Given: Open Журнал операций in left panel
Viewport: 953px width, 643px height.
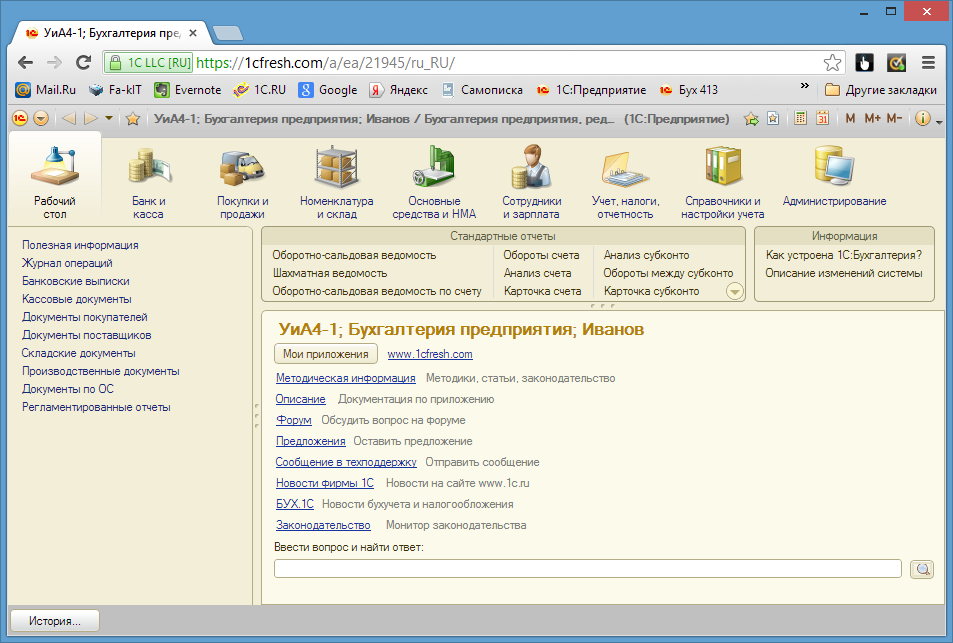Looking at the screenshot, I should tap(67, 263).
